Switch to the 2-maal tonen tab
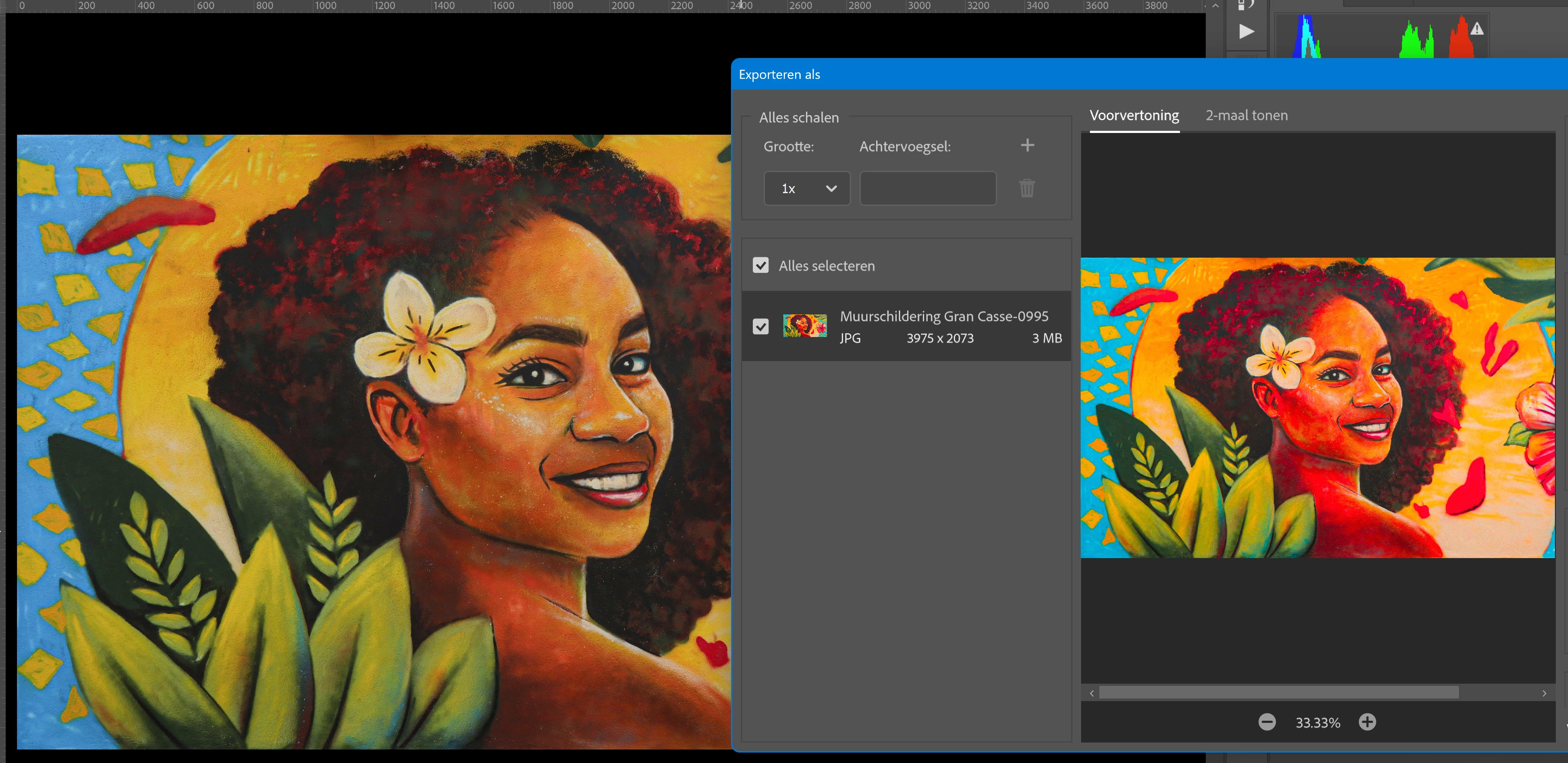1568x763 pixels. pos(1246,116)
